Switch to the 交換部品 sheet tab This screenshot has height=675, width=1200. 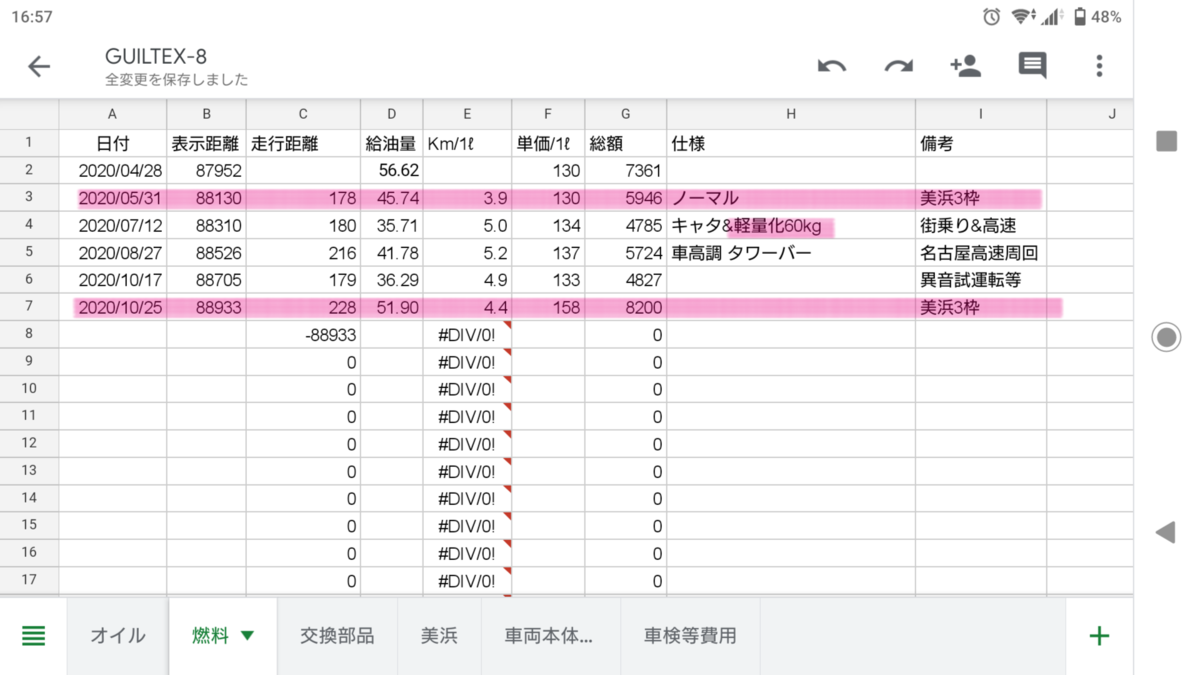tap(337, 635)
